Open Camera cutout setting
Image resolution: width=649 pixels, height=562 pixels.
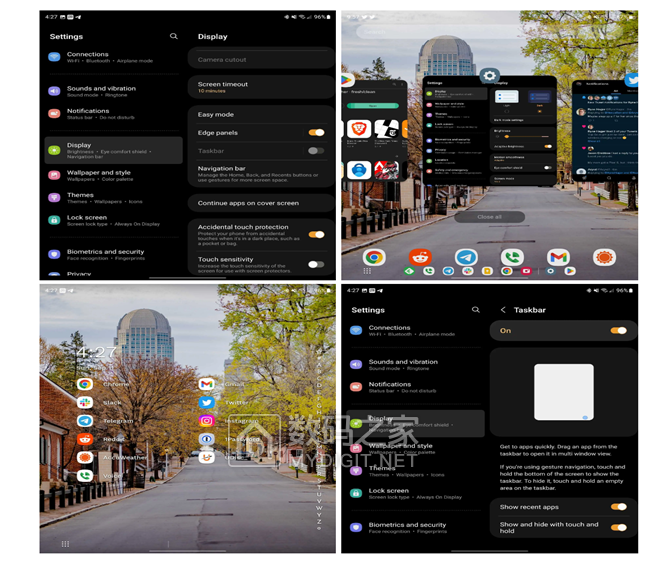click(x=261, y=59)
